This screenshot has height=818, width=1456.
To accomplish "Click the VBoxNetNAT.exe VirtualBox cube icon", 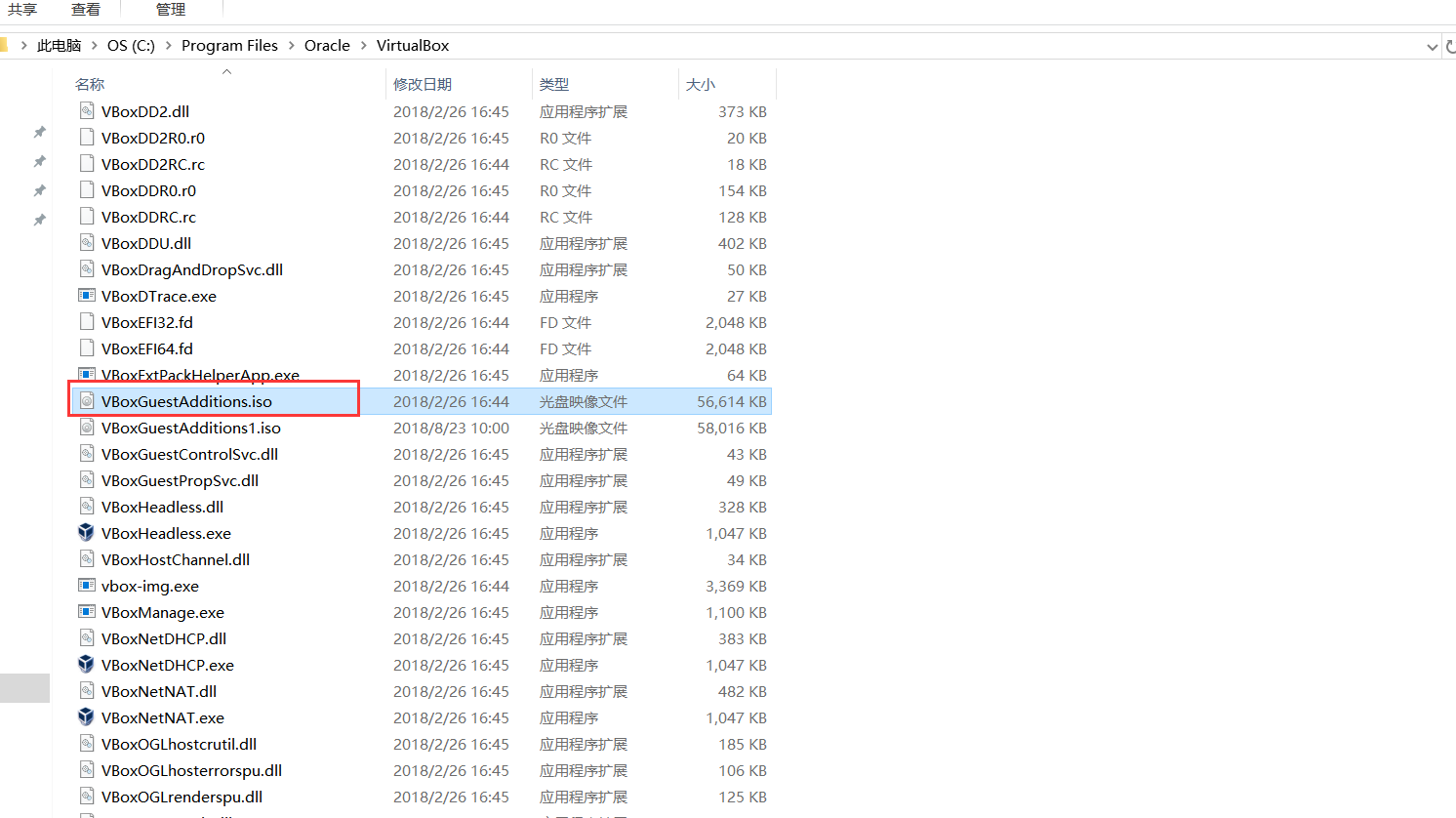I will coord(87,717).
